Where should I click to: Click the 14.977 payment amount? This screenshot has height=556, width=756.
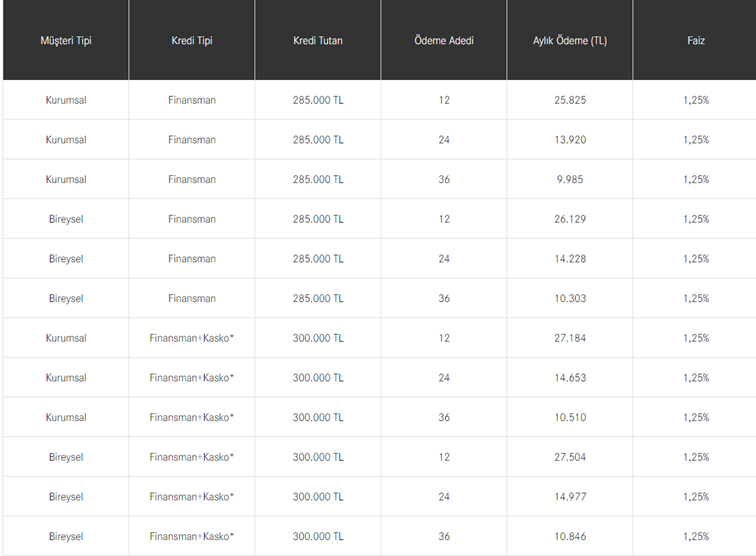tap(570, 497)
